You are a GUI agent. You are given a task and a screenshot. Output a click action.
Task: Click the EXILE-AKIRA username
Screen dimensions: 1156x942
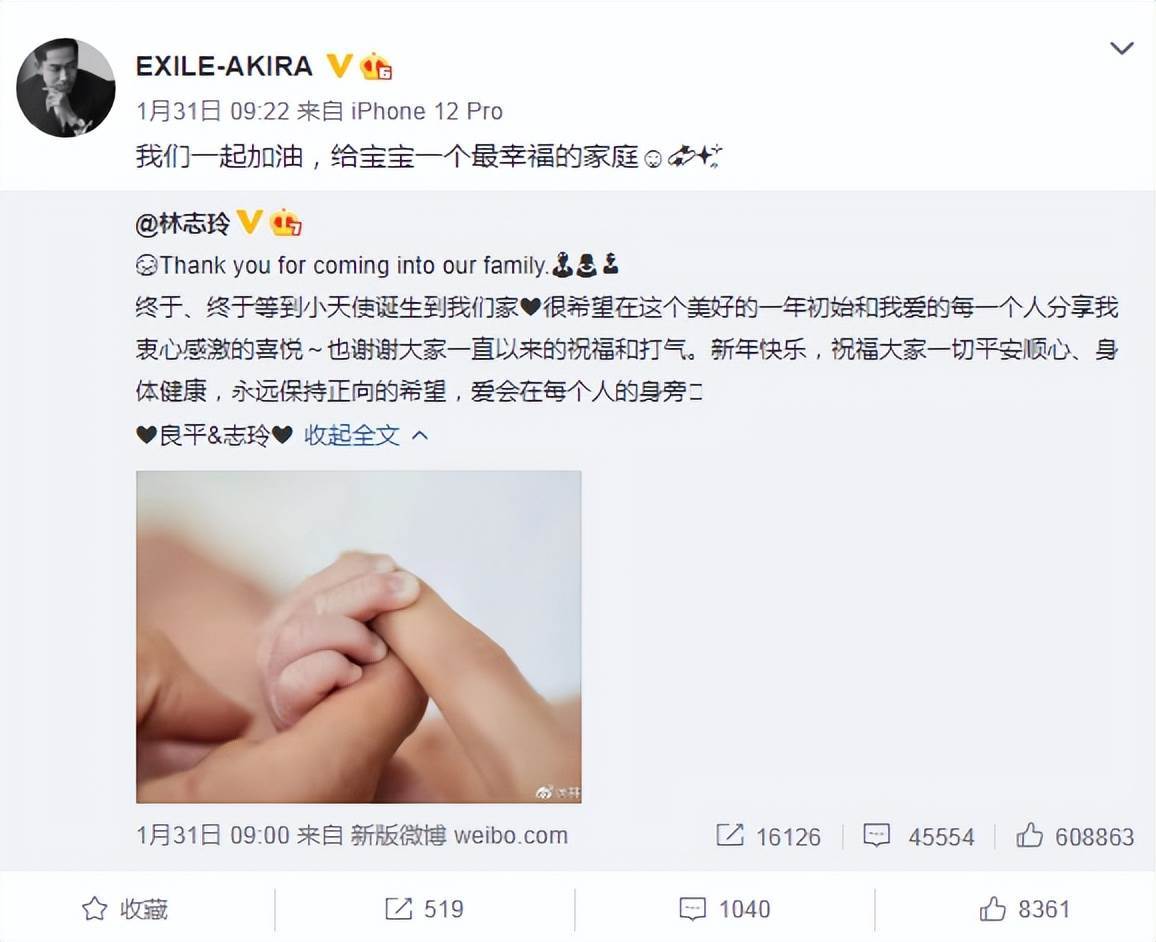(224, 66)
